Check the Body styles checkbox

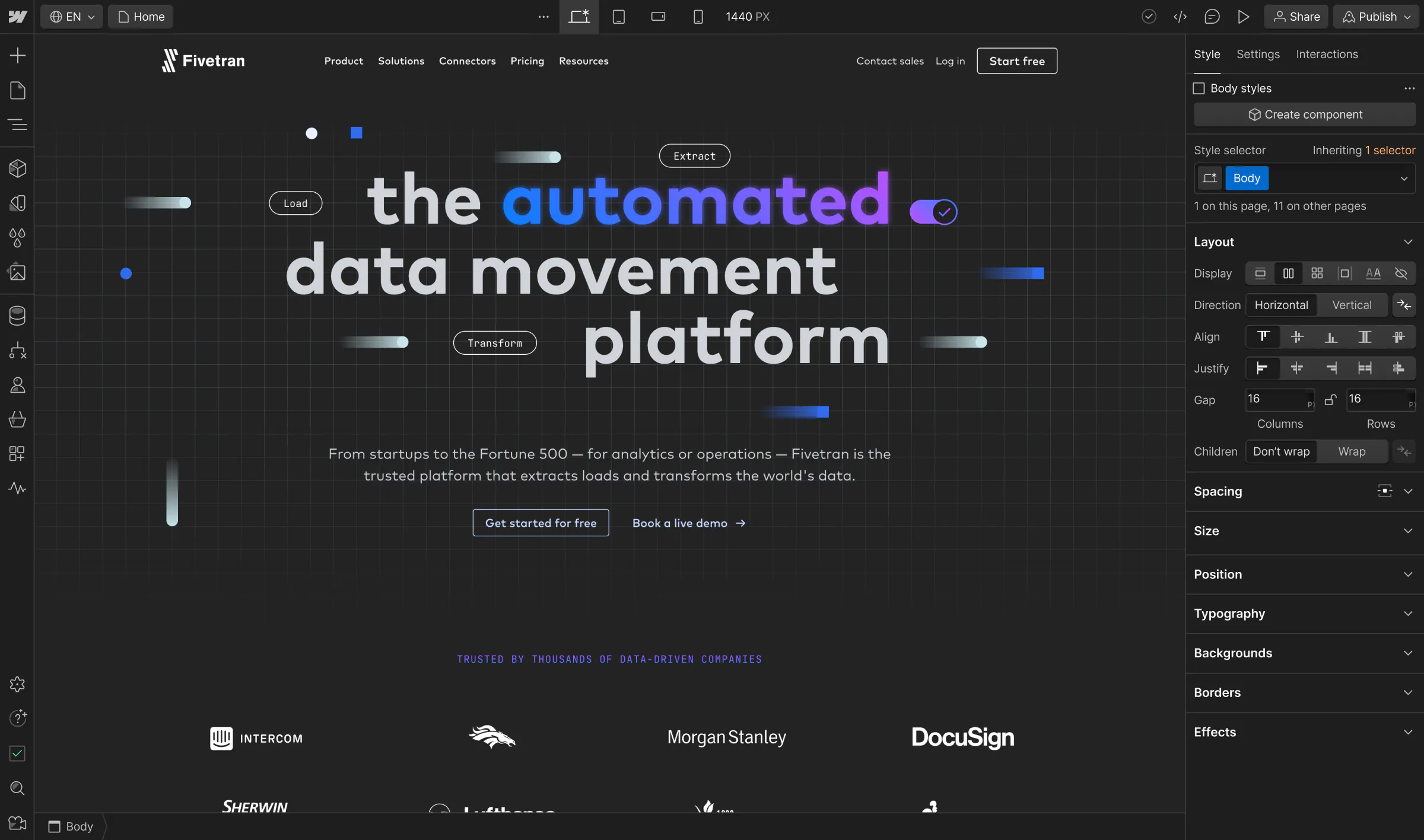(1199, 88)
